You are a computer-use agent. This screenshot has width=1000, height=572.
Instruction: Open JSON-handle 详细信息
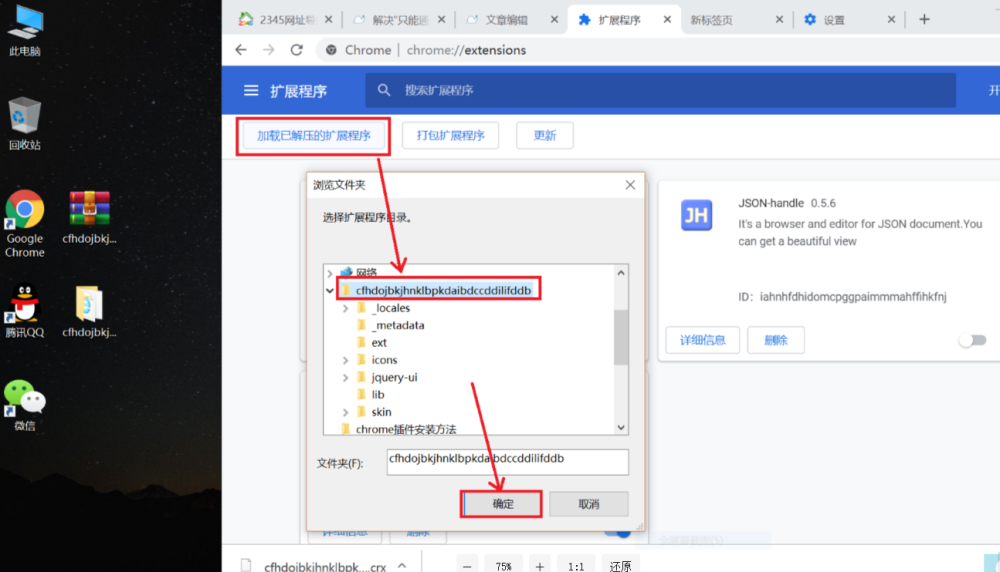click(702, 340)
